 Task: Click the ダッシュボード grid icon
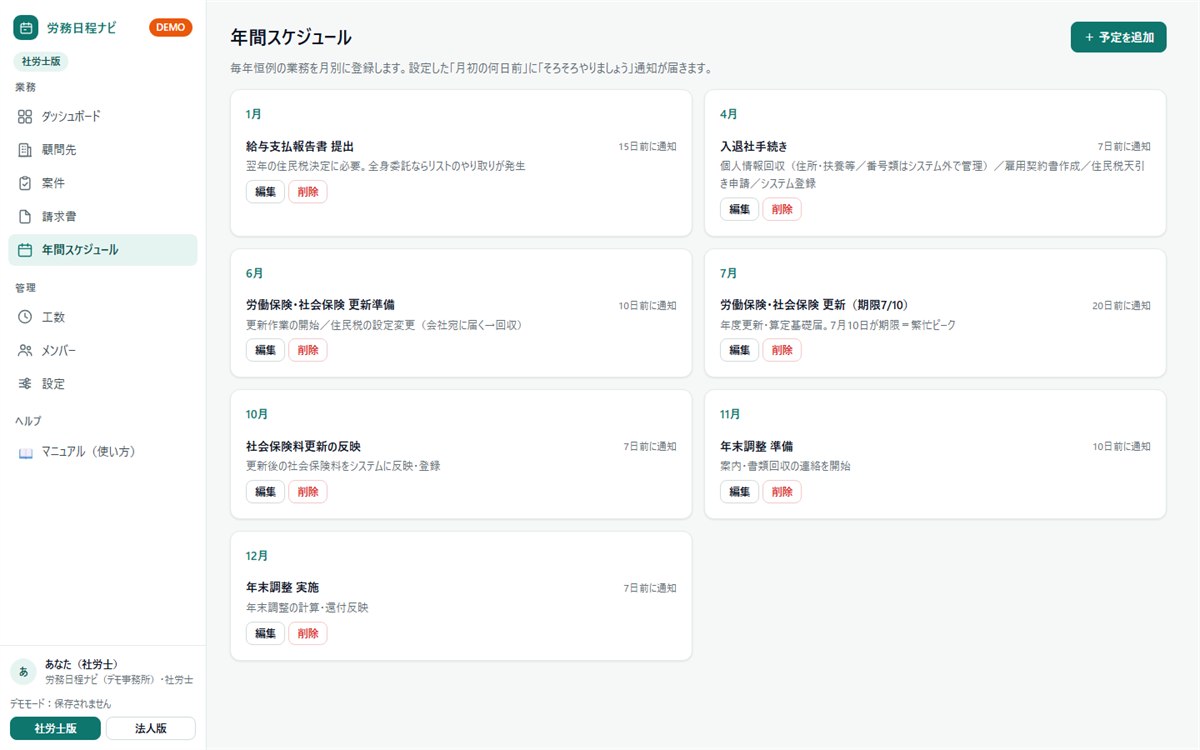[x=25, y=117]
